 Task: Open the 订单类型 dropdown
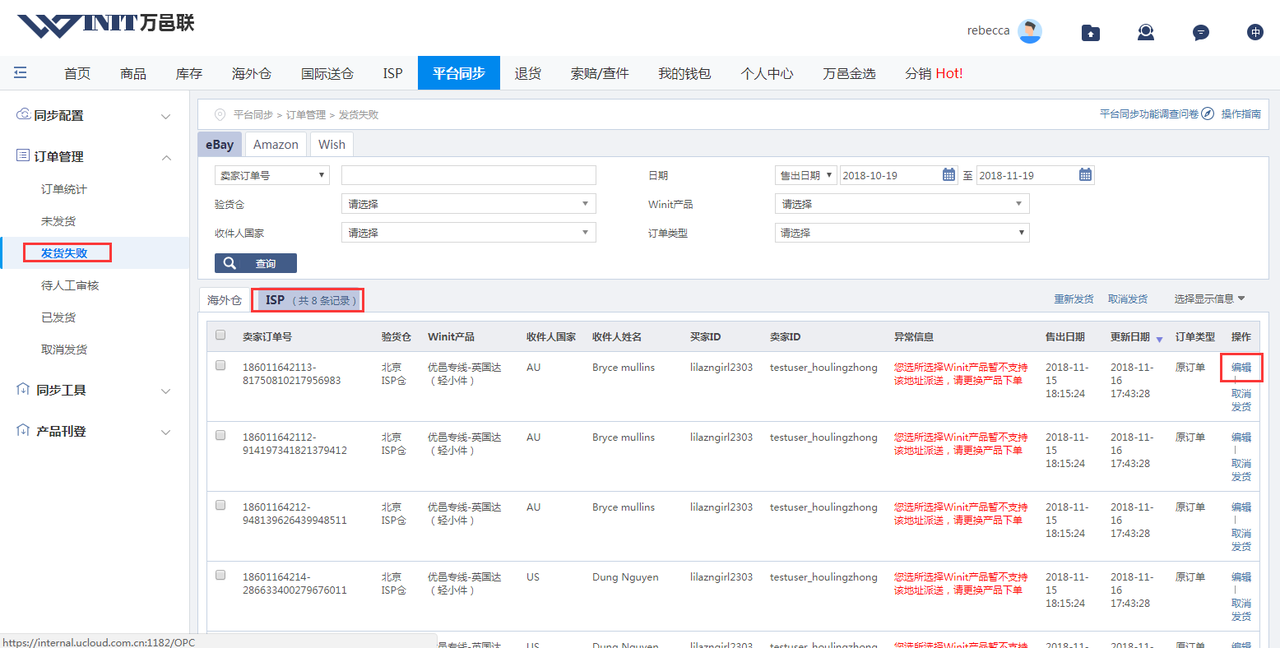902,233
